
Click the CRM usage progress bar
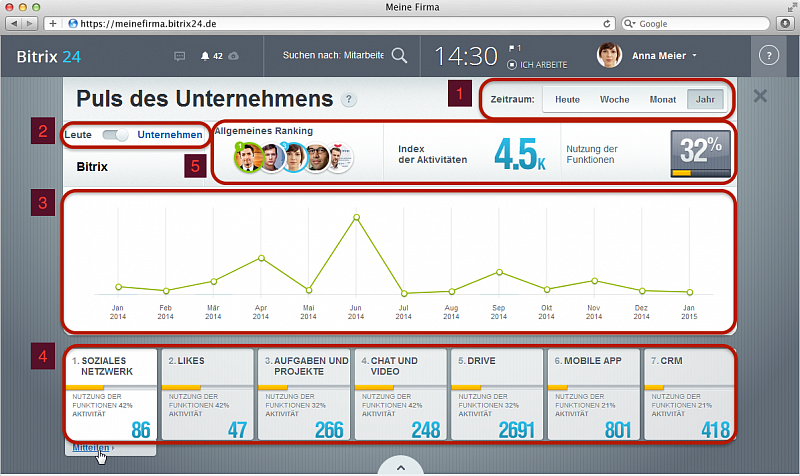click(689, 388)
